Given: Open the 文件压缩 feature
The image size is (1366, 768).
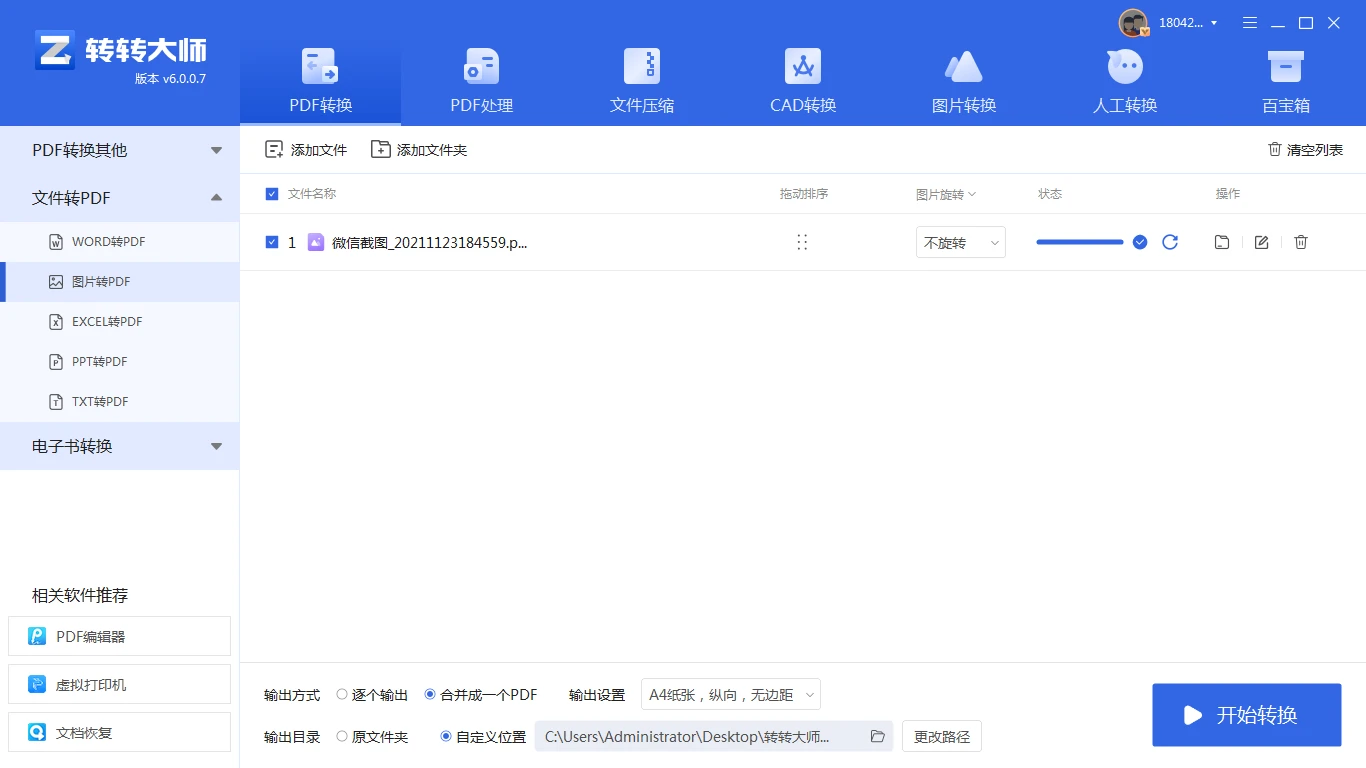Looking at the screenshot, I should [641, 80].
